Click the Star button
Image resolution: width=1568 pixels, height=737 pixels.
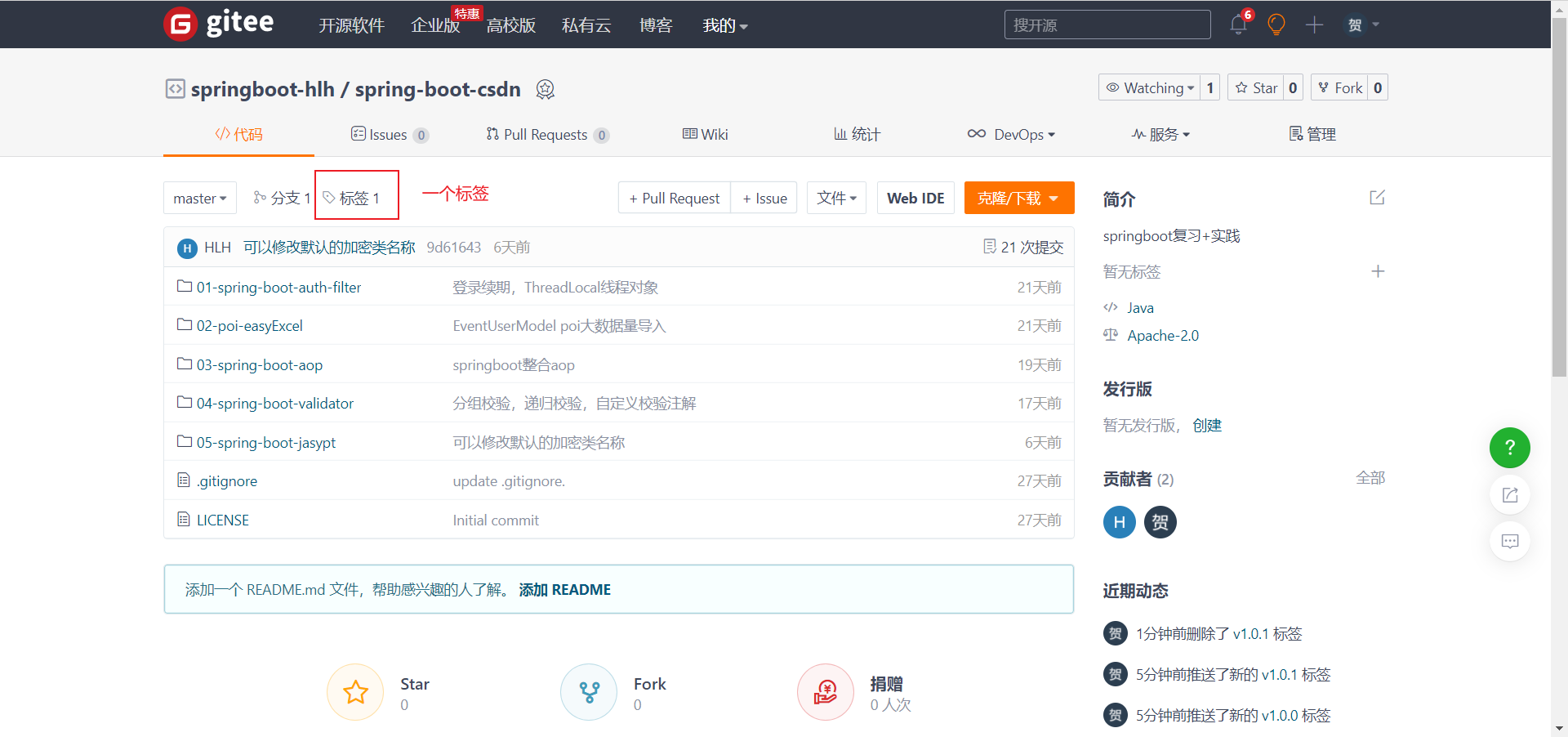click(x=1256, y=87)
